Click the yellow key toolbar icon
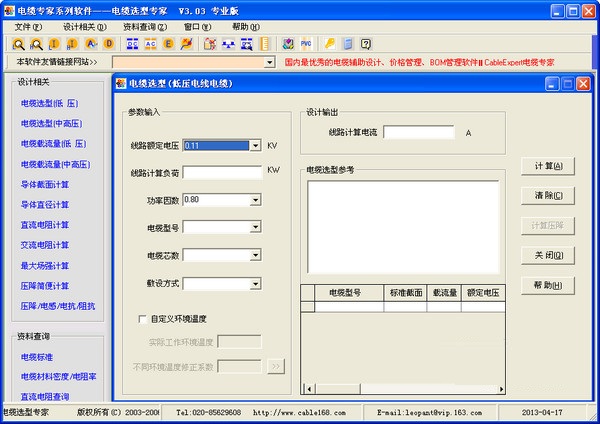This screenshot has width=600, height=424. [x=329, y=44]
